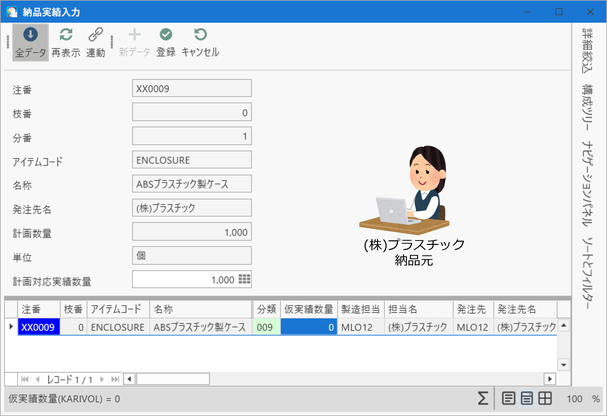Switch to the grid table view icon
Image resolution: width=607 pixels, height=416 pixels.
(x=545, y=398)
